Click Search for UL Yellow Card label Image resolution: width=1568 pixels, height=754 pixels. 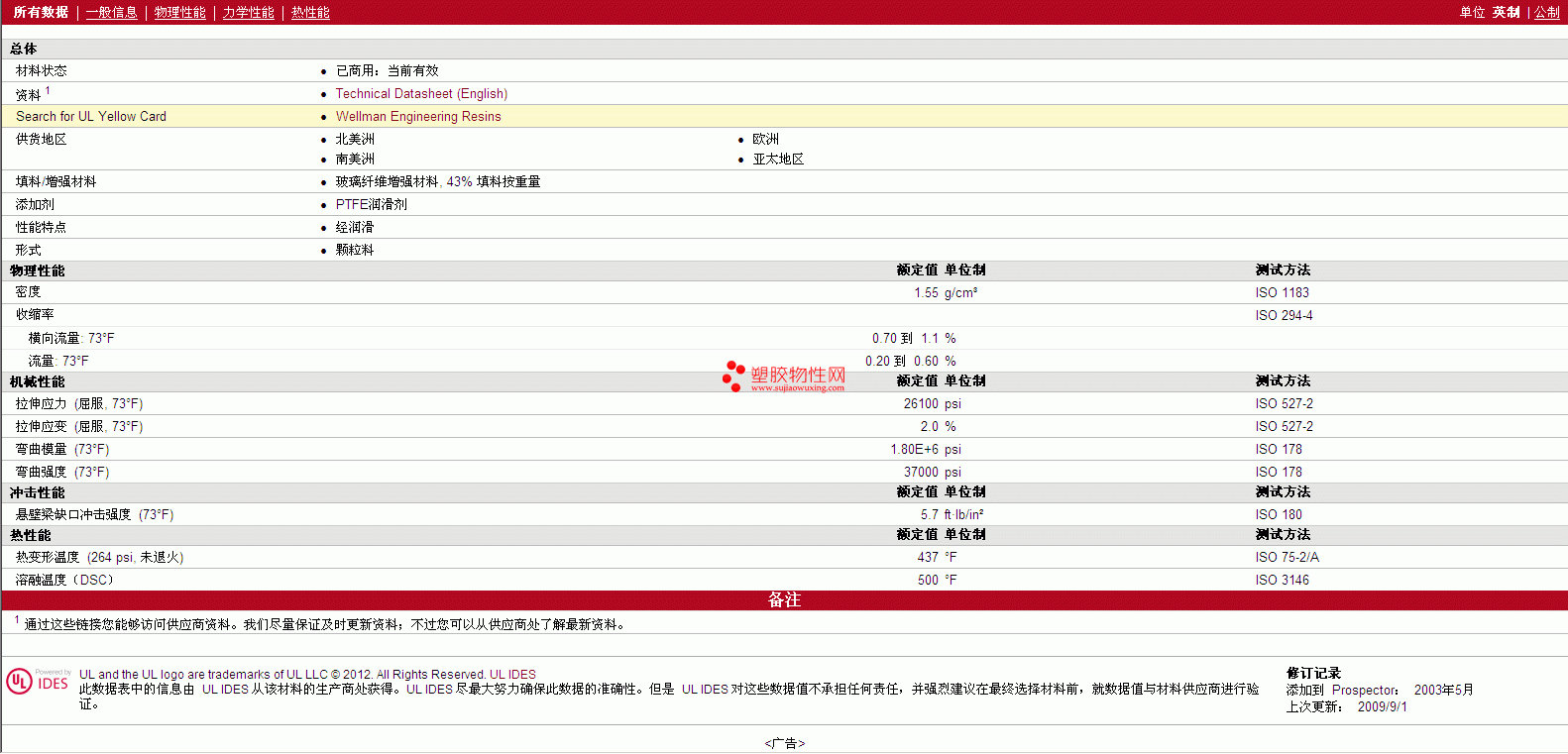(x=91, y=116)
